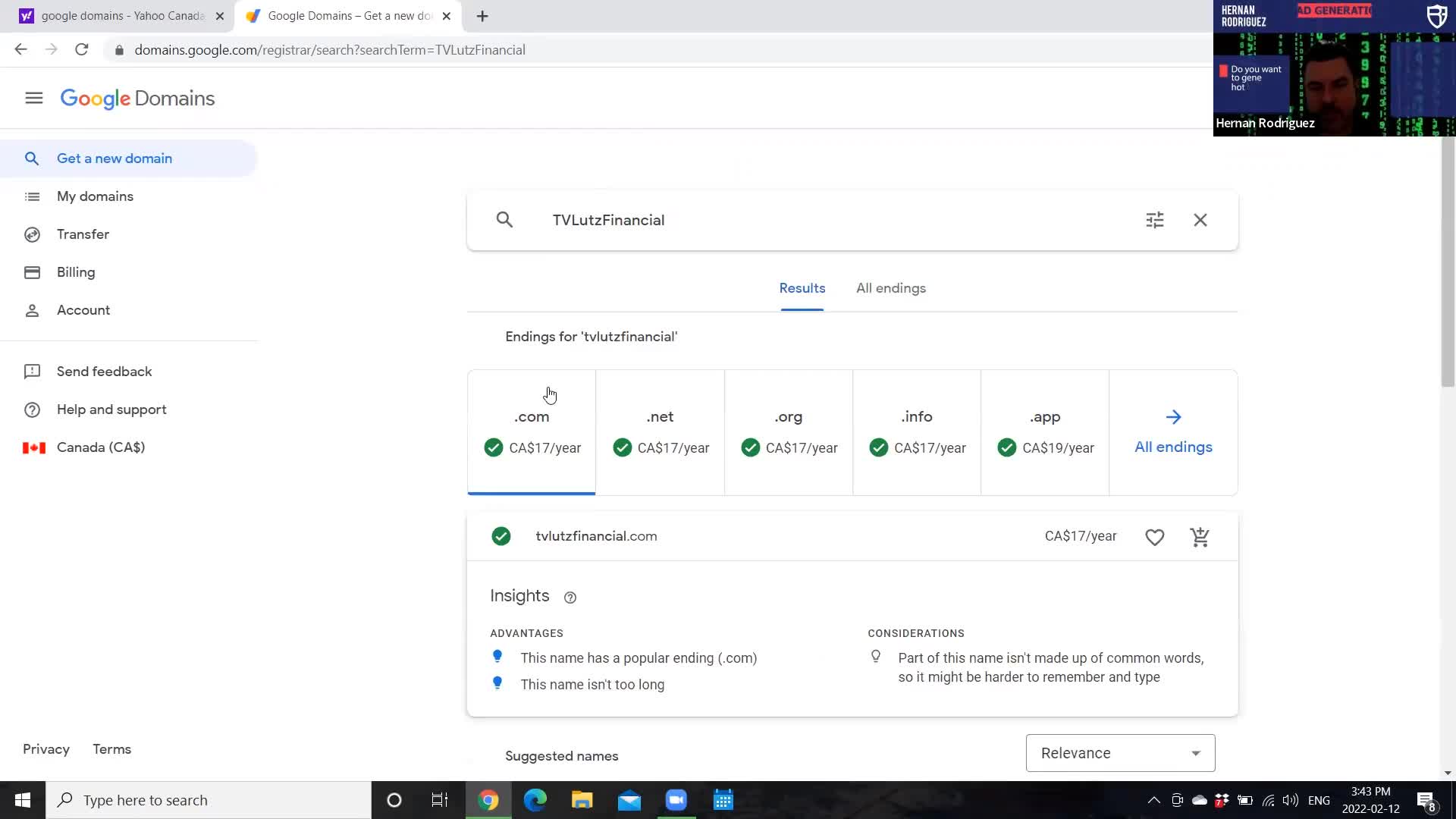Close the Yahoo Canada tab

[x=220, y=16]
